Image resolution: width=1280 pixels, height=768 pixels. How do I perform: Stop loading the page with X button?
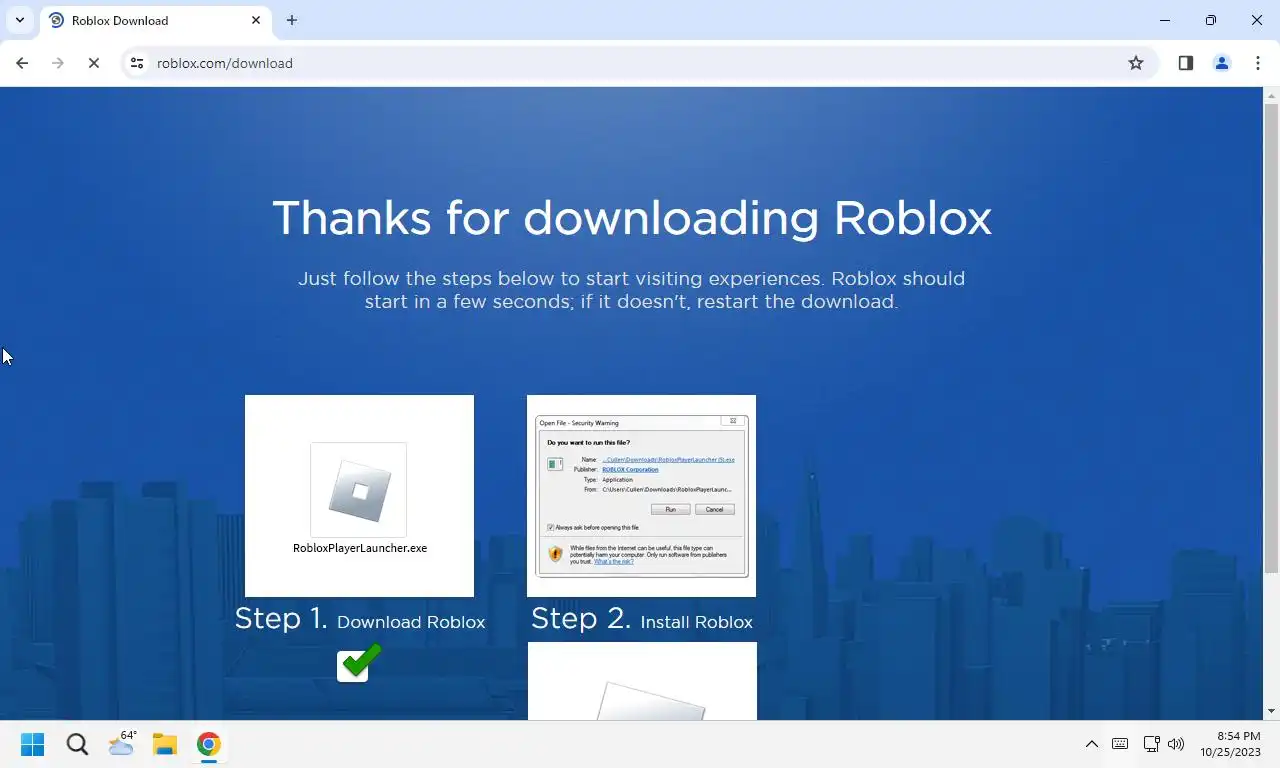pos(93,63)
